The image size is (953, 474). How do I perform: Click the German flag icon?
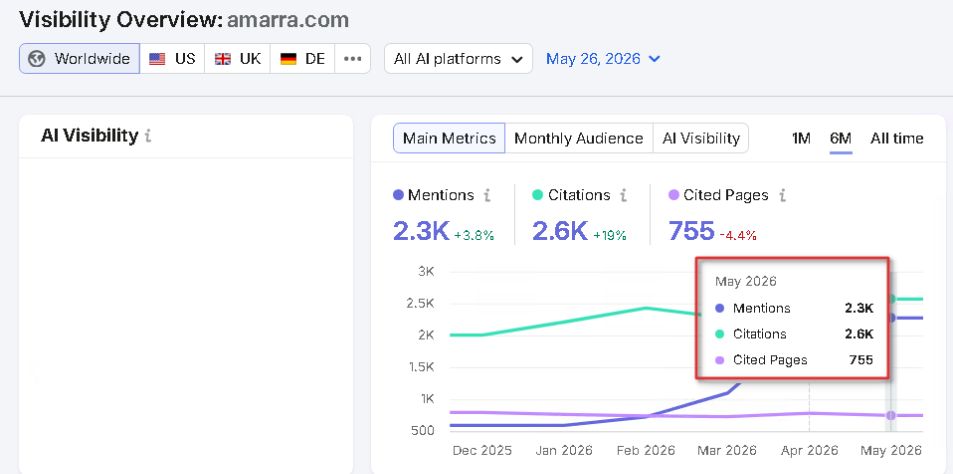[288, 59]
